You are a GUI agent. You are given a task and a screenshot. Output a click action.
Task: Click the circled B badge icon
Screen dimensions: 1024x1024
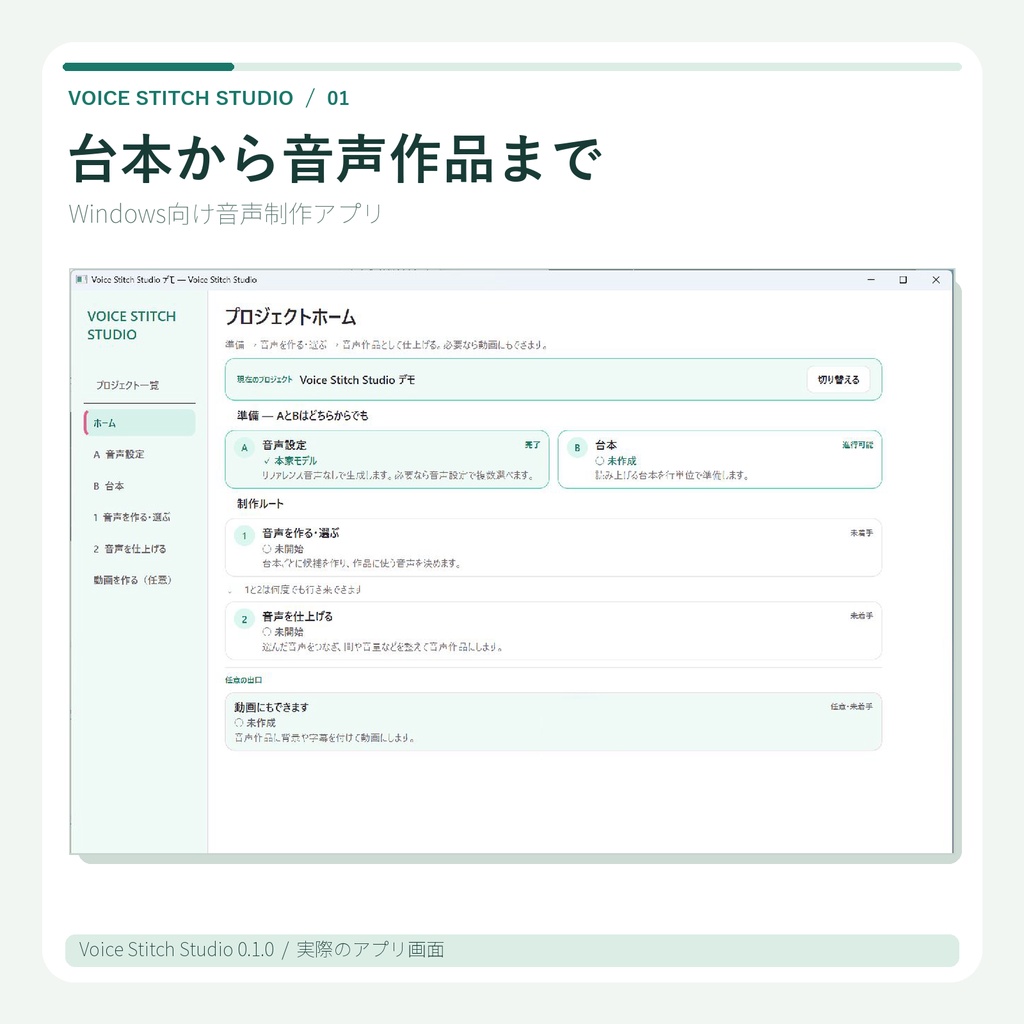click(577, 448)
